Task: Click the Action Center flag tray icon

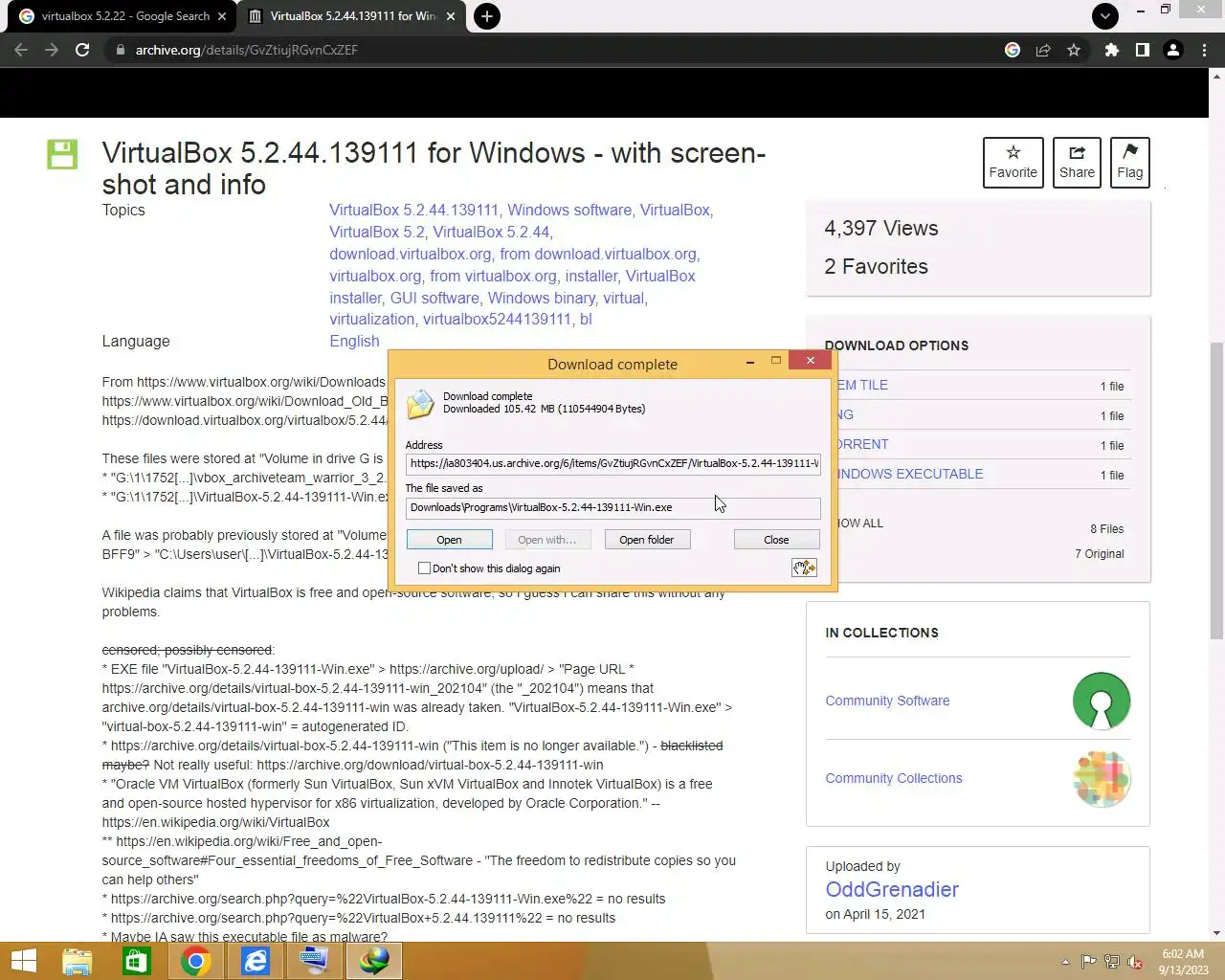Action: pos(1088,962)
